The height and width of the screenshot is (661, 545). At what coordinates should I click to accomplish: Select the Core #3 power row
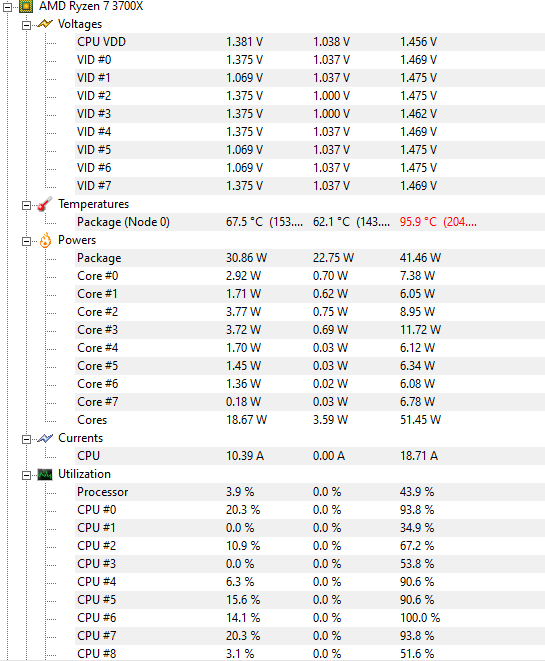click(309, 330)
